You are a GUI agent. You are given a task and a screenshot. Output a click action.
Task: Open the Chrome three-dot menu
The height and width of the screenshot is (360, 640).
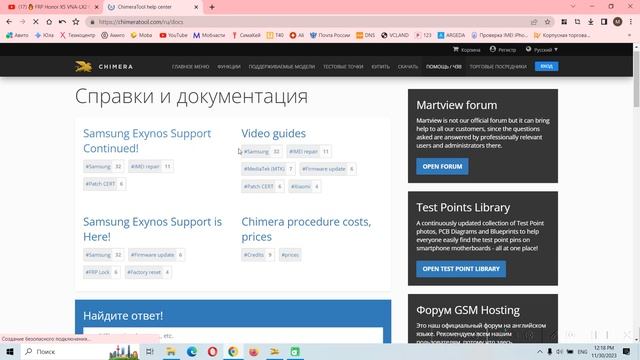(x=631, y=22)
